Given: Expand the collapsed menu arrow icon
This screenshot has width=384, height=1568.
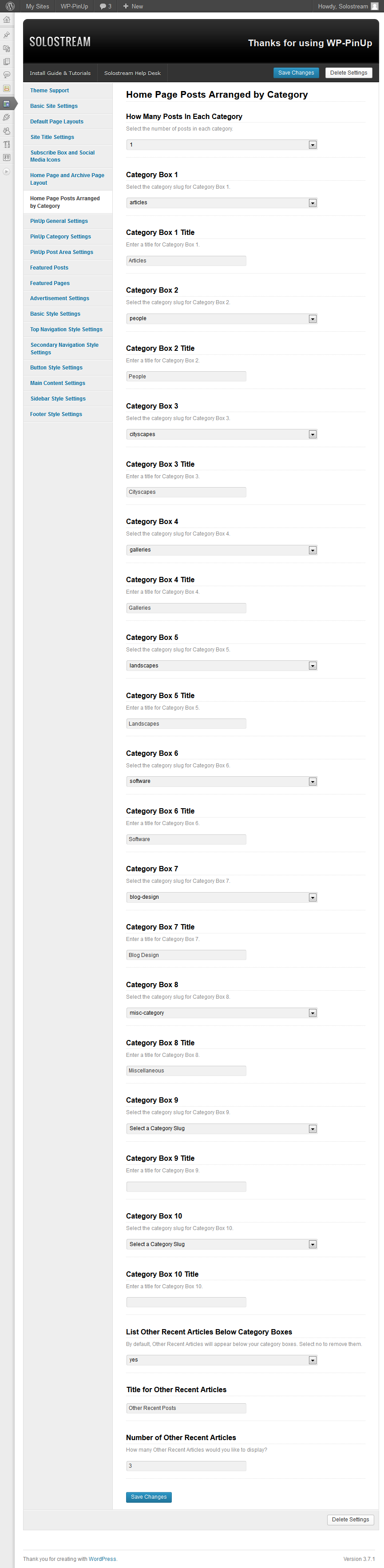Looking at the screenshot, I should pyautogui.click(x=7, y=172).
